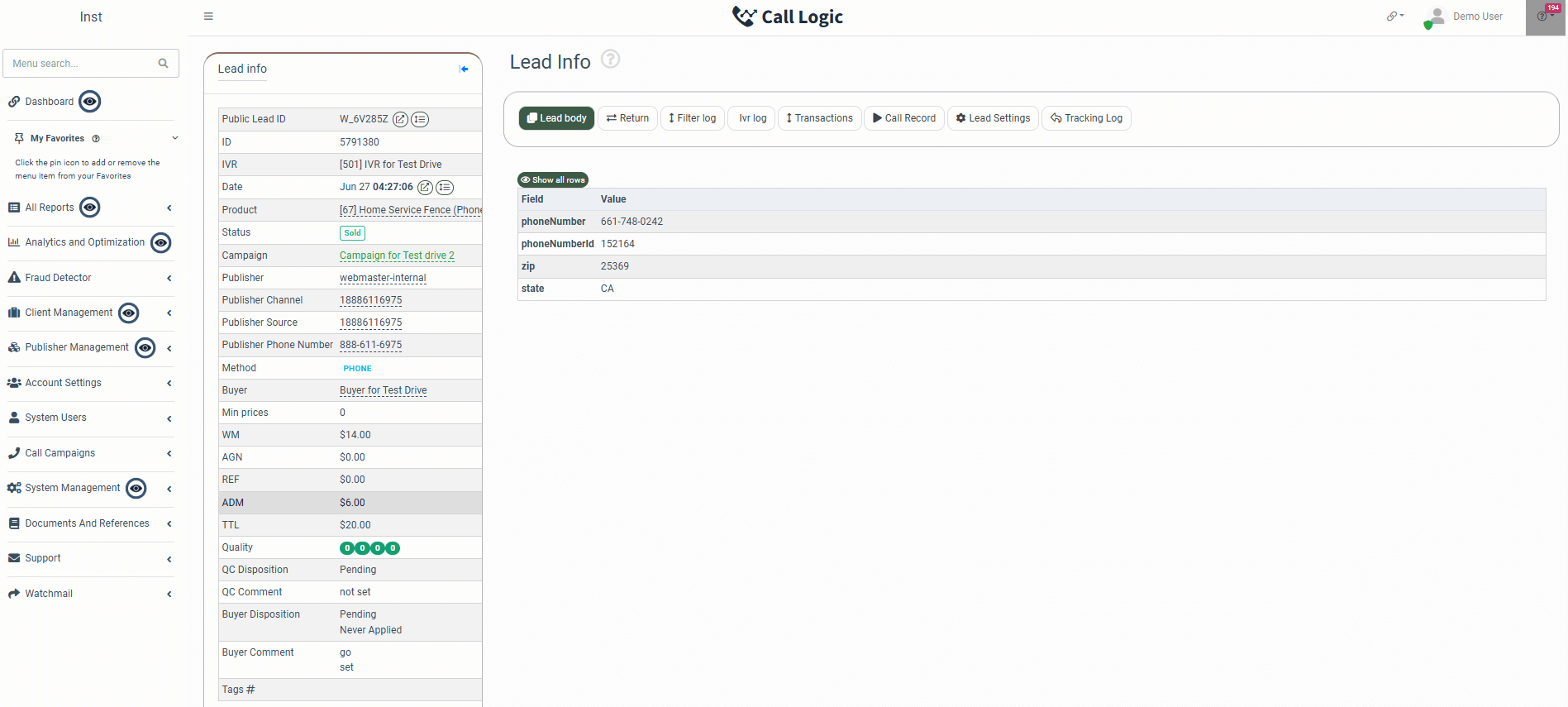Open Account Settings menu item
The image size is (1568, 707).
coord(63,383)
